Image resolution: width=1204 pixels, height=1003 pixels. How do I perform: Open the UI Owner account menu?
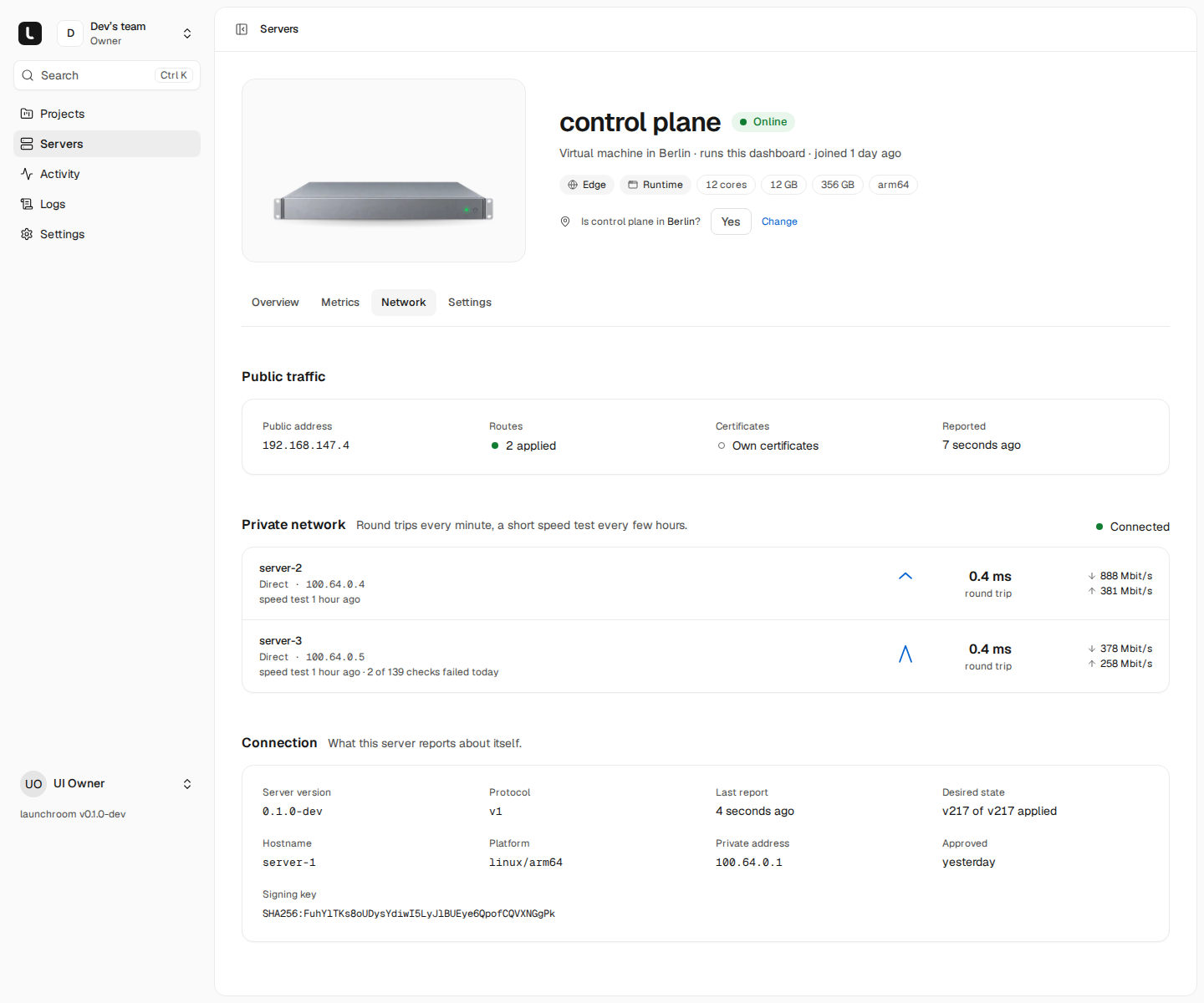click(107, 784)
